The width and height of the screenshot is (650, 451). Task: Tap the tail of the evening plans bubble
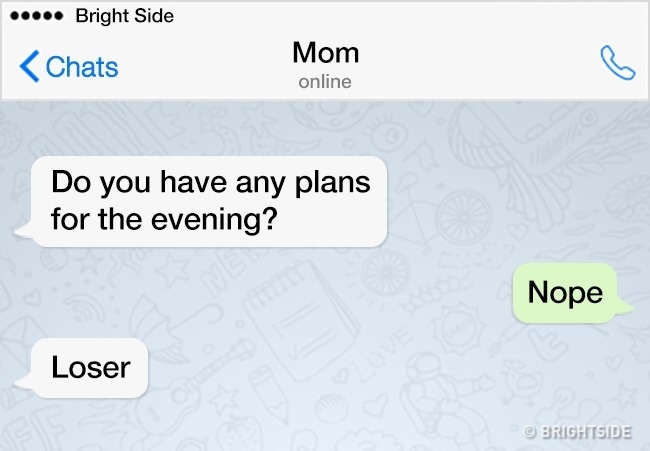24,231
